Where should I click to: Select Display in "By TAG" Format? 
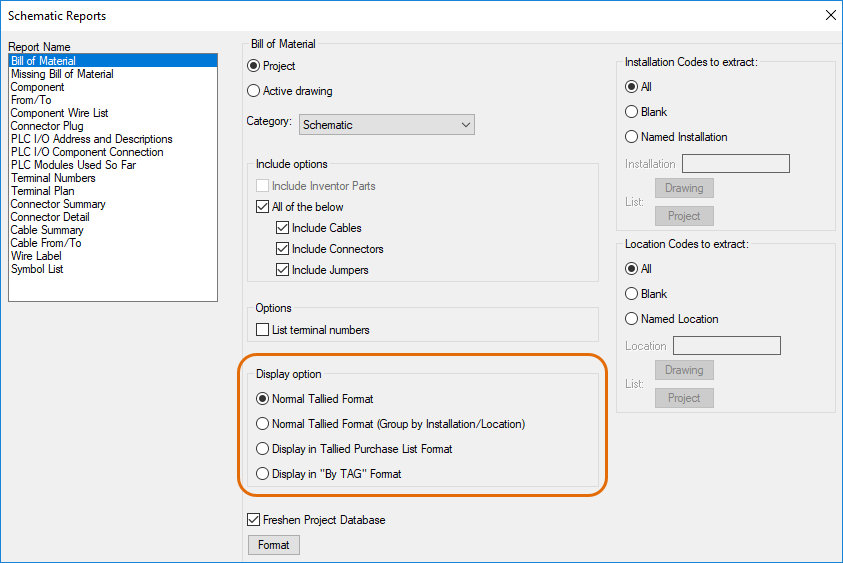click(263, 474)
